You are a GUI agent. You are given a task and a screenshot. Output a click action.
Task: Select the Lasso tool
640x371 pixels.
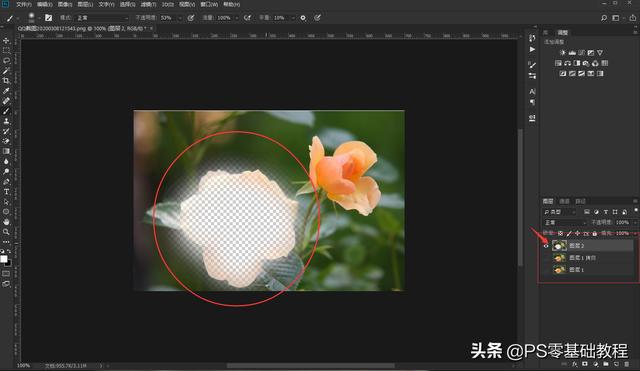tap(6, 60)
